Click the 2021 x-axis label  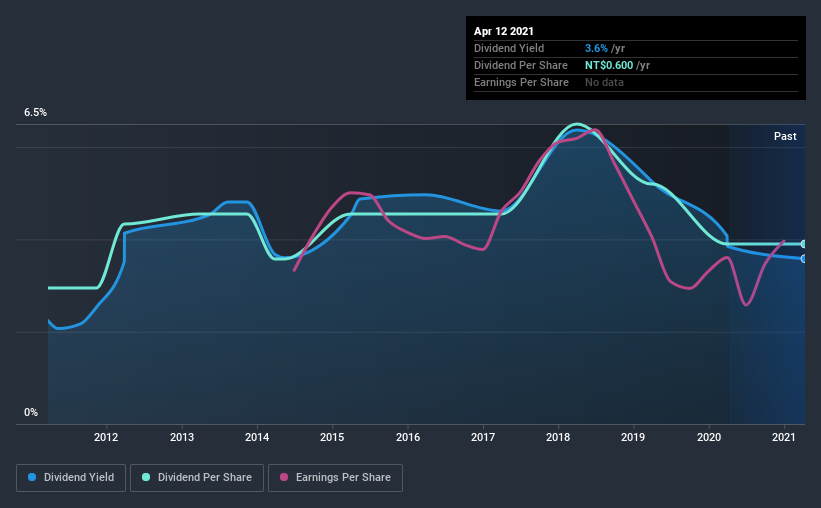point(784,437)
